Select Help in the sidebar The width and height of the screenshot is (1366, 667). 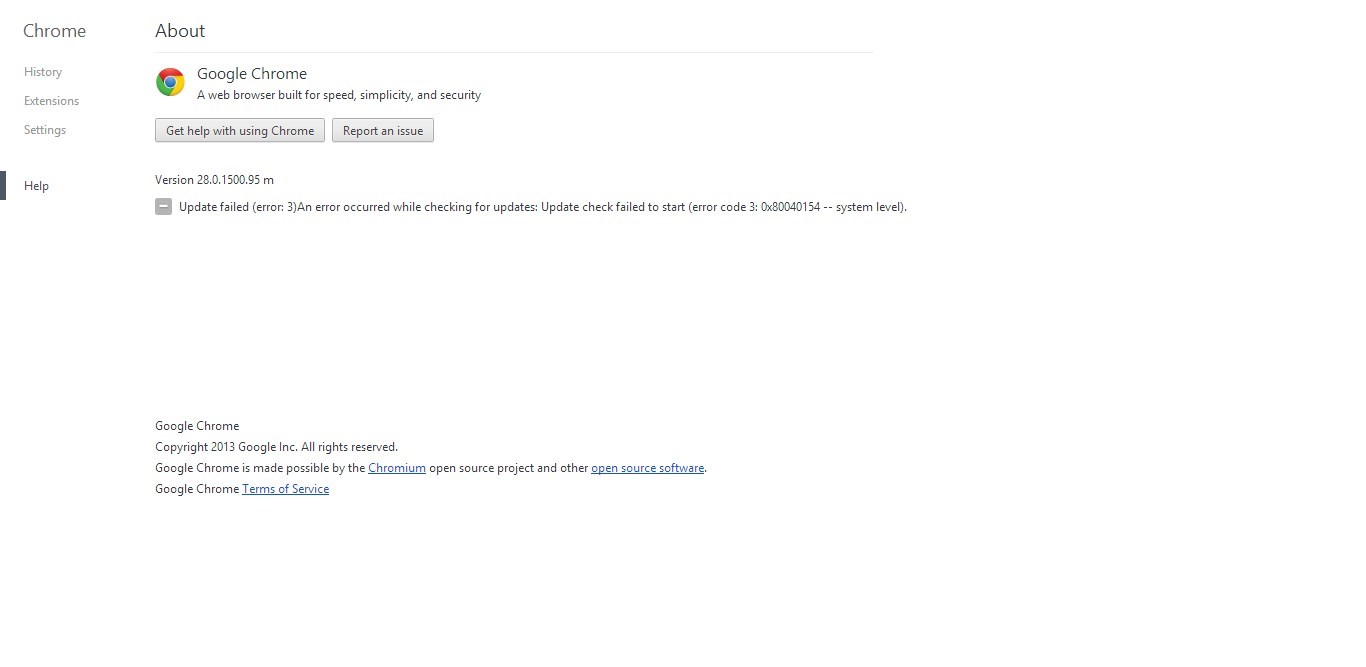point(36,186)
